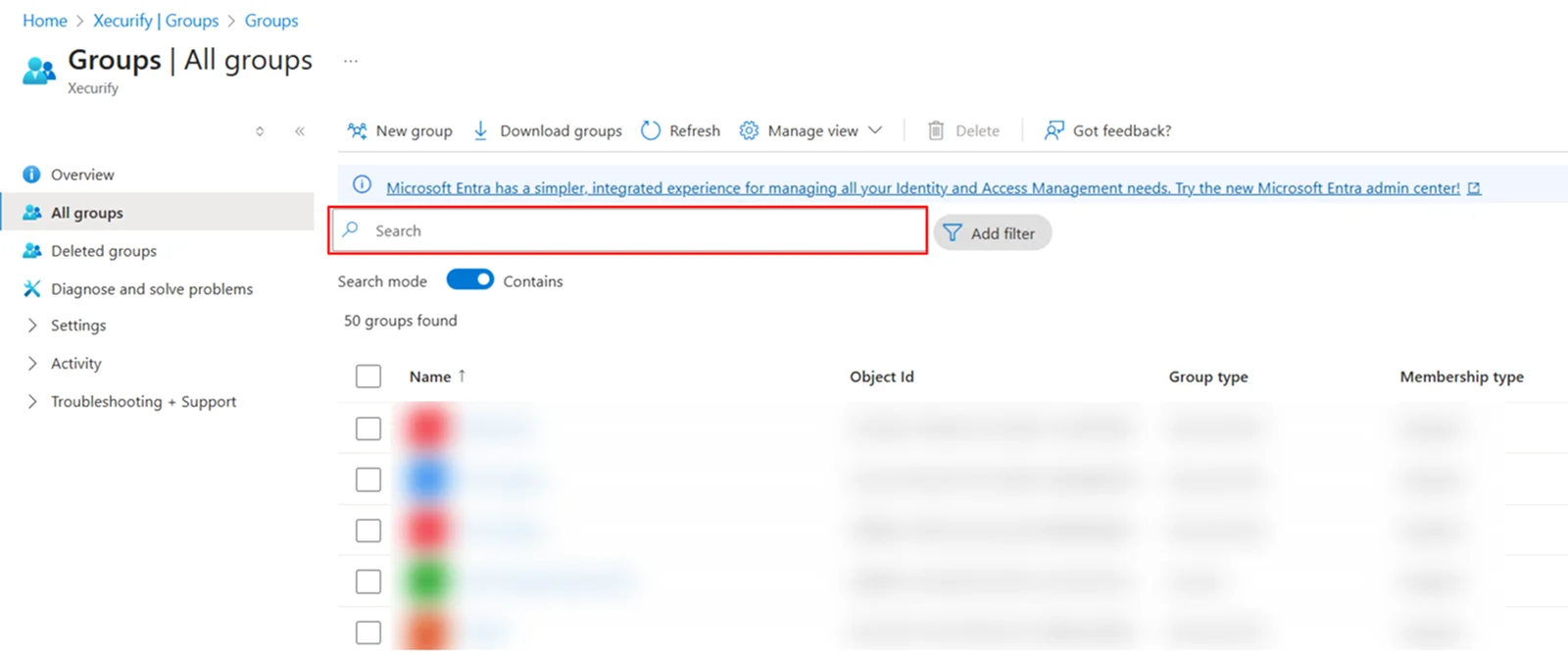Click the external link icon after banner text

[x=1474, y=188]
